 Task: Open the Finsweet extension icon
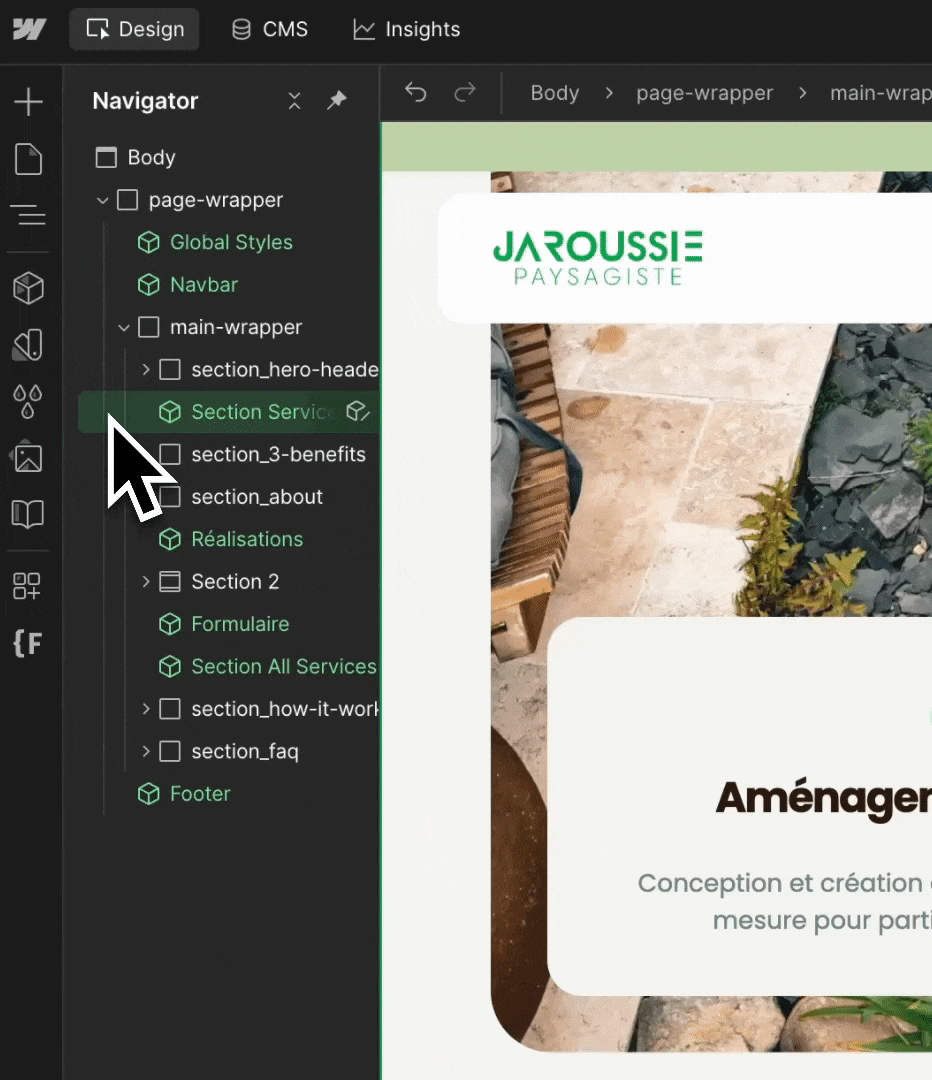click(28, 643)
